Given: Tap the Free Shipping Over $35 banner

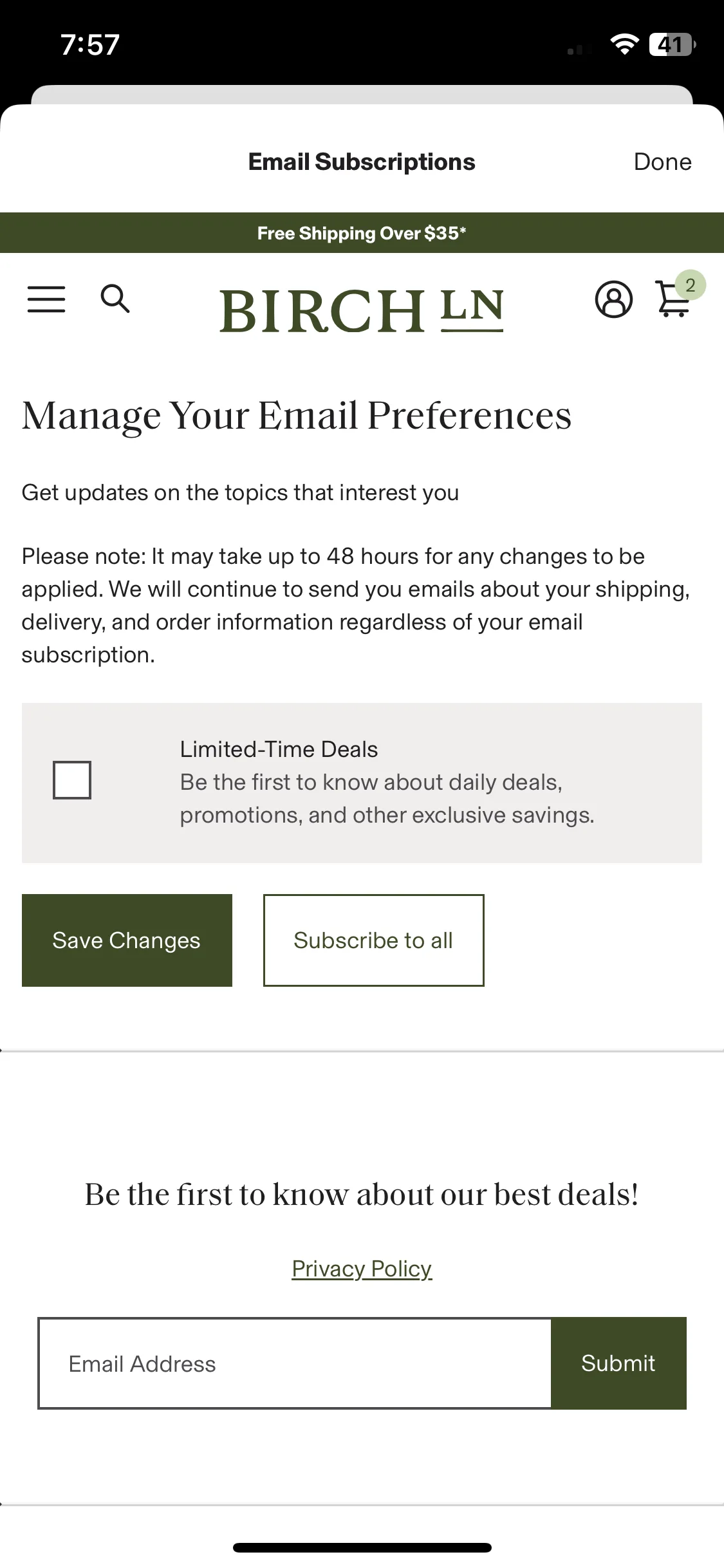Looking at the screenshot, I should 362,233.
